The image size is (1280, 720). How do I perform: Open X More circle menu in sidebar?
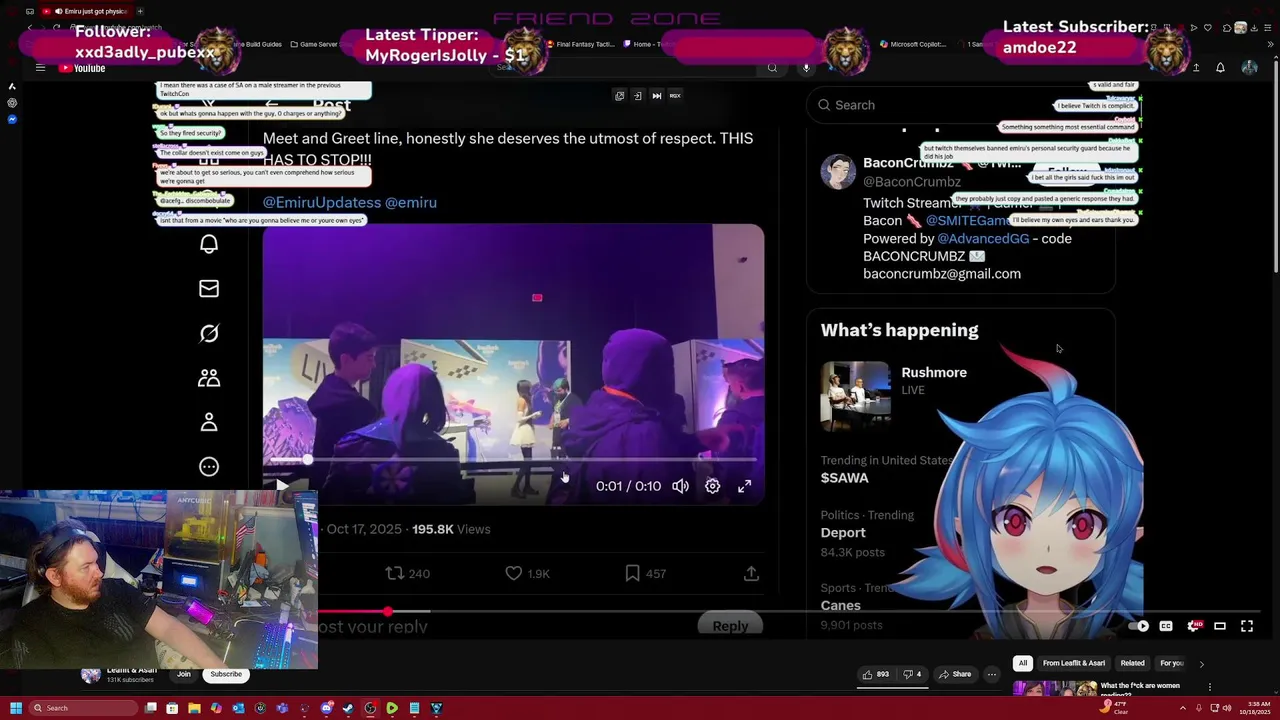coord(209,466)
